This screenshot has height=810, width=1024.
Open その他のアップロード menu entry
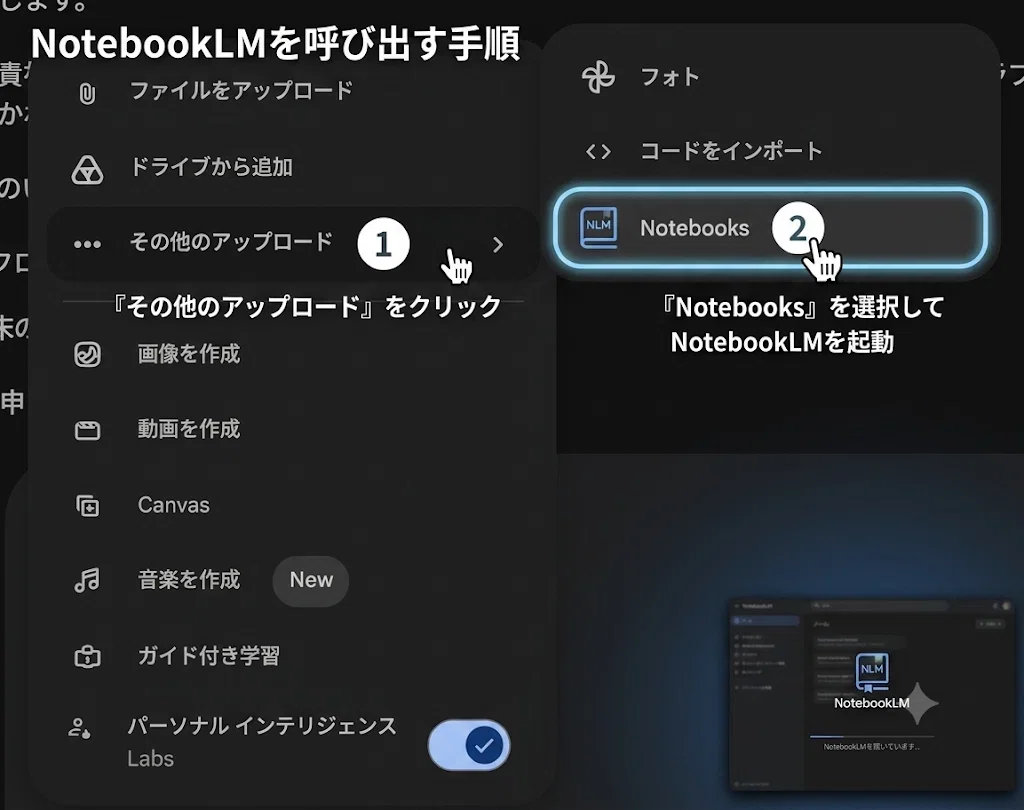pyautogui.click(x=293, y=244)
